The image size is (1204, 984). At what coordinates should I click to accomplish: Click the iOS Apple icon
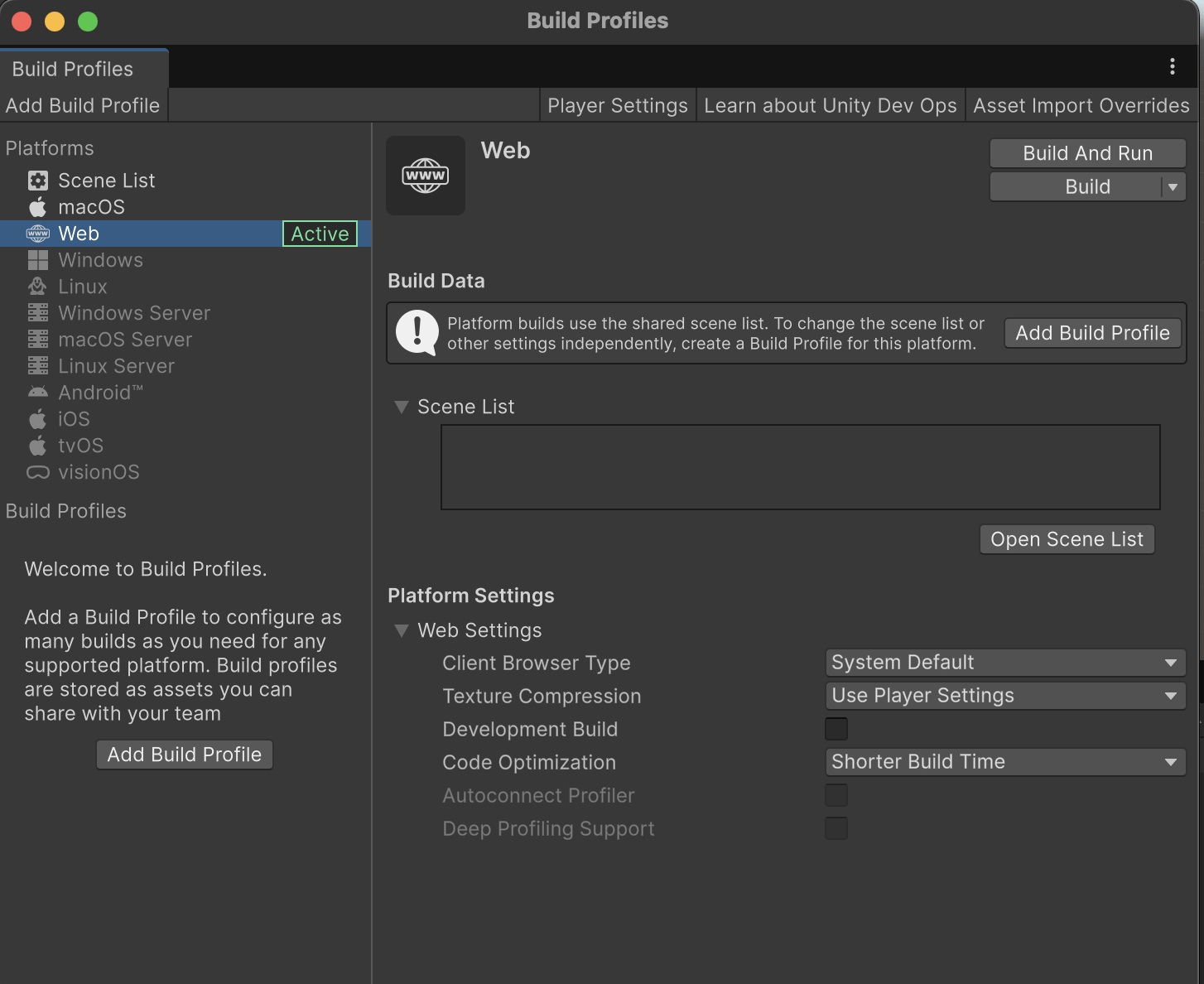(38, 419)
